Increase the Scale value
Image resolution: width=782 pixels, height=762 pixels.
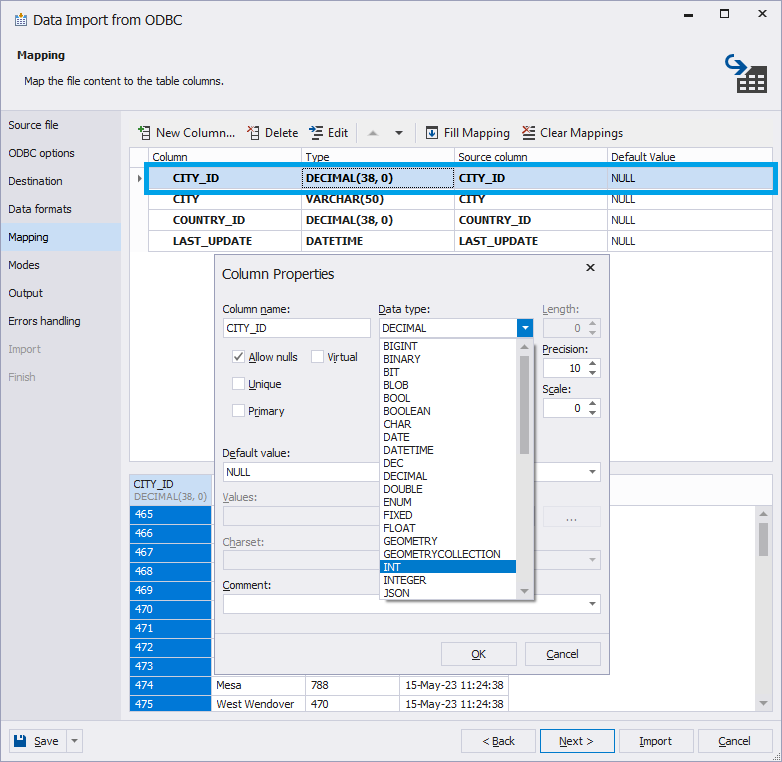(592, 403)
